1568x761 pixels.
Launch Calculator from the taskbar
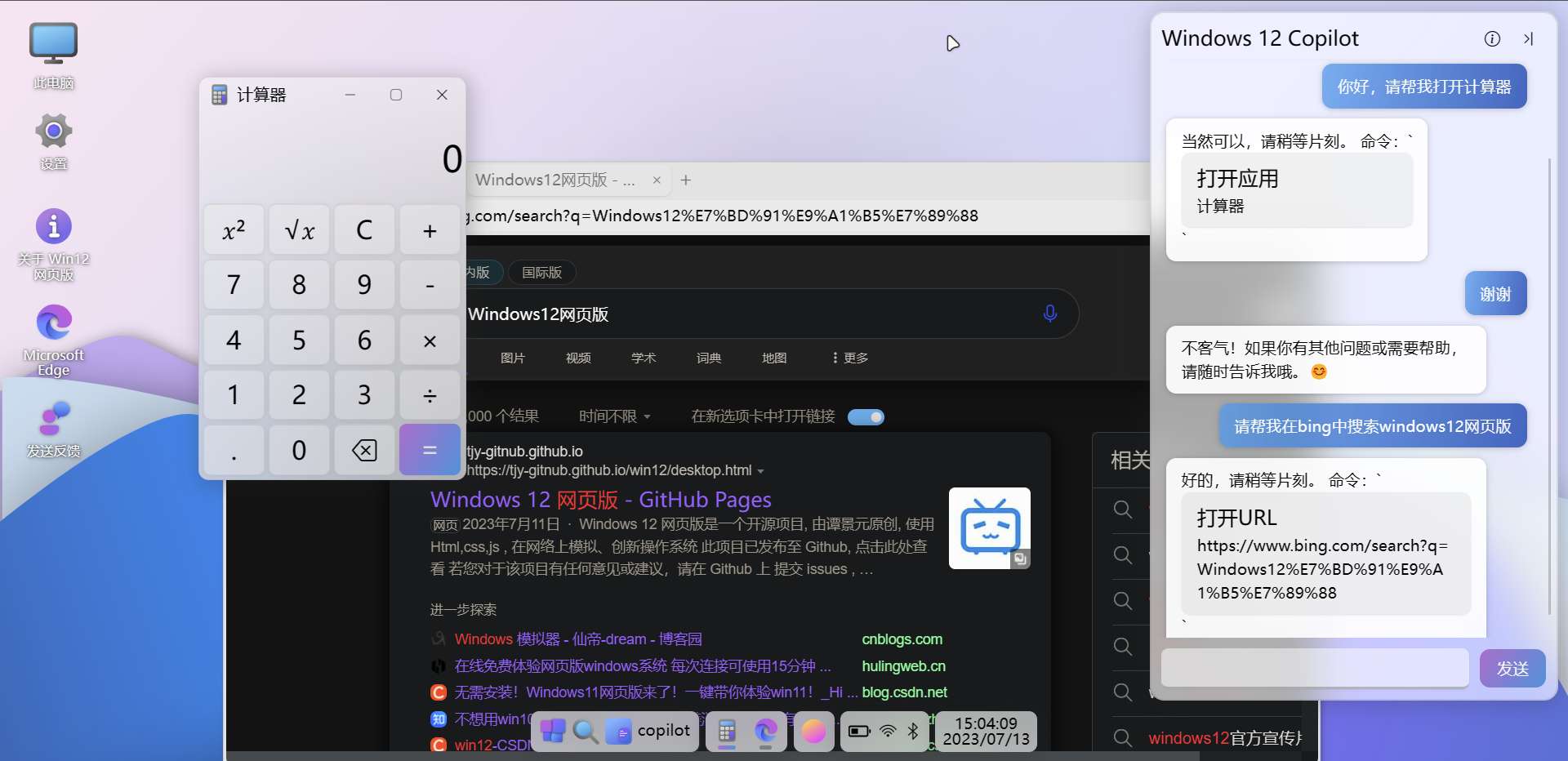click(726, 732)
